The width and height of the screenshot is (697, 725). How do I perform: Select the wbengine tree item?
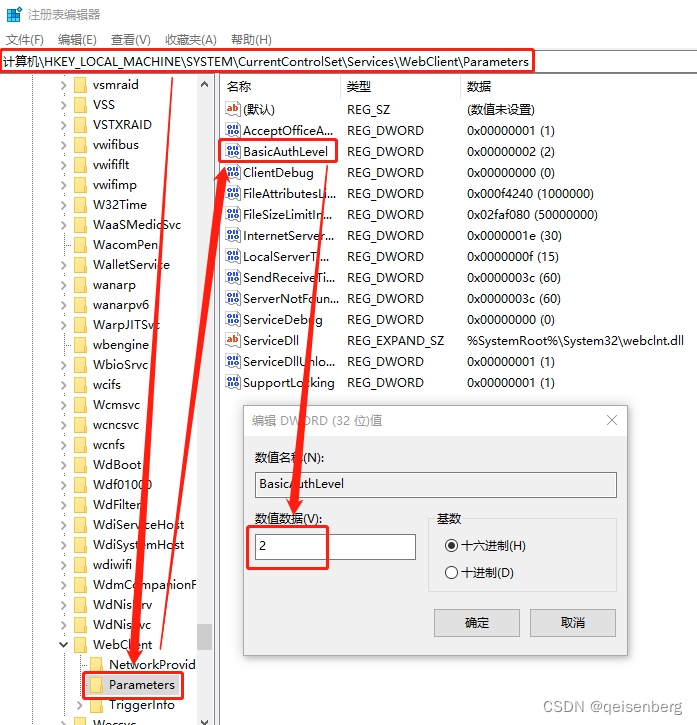coord(121,344)
